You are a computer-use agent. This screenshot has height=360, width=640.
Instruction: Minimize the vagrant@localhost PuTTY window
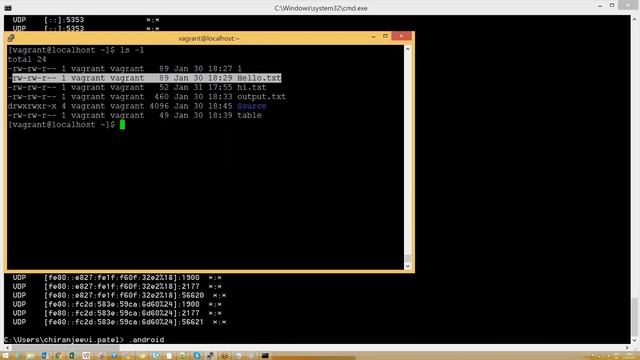(x=373, y=37)
